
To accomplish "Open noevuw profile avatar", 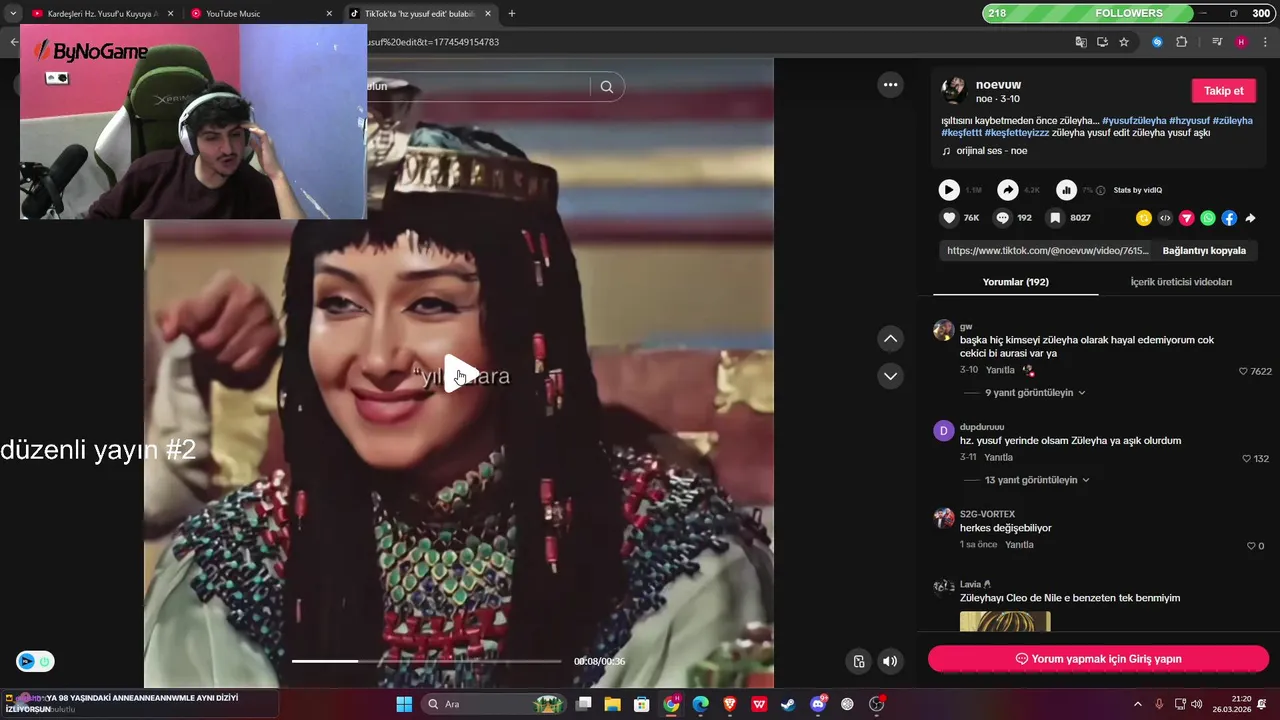I will [953, 90].
